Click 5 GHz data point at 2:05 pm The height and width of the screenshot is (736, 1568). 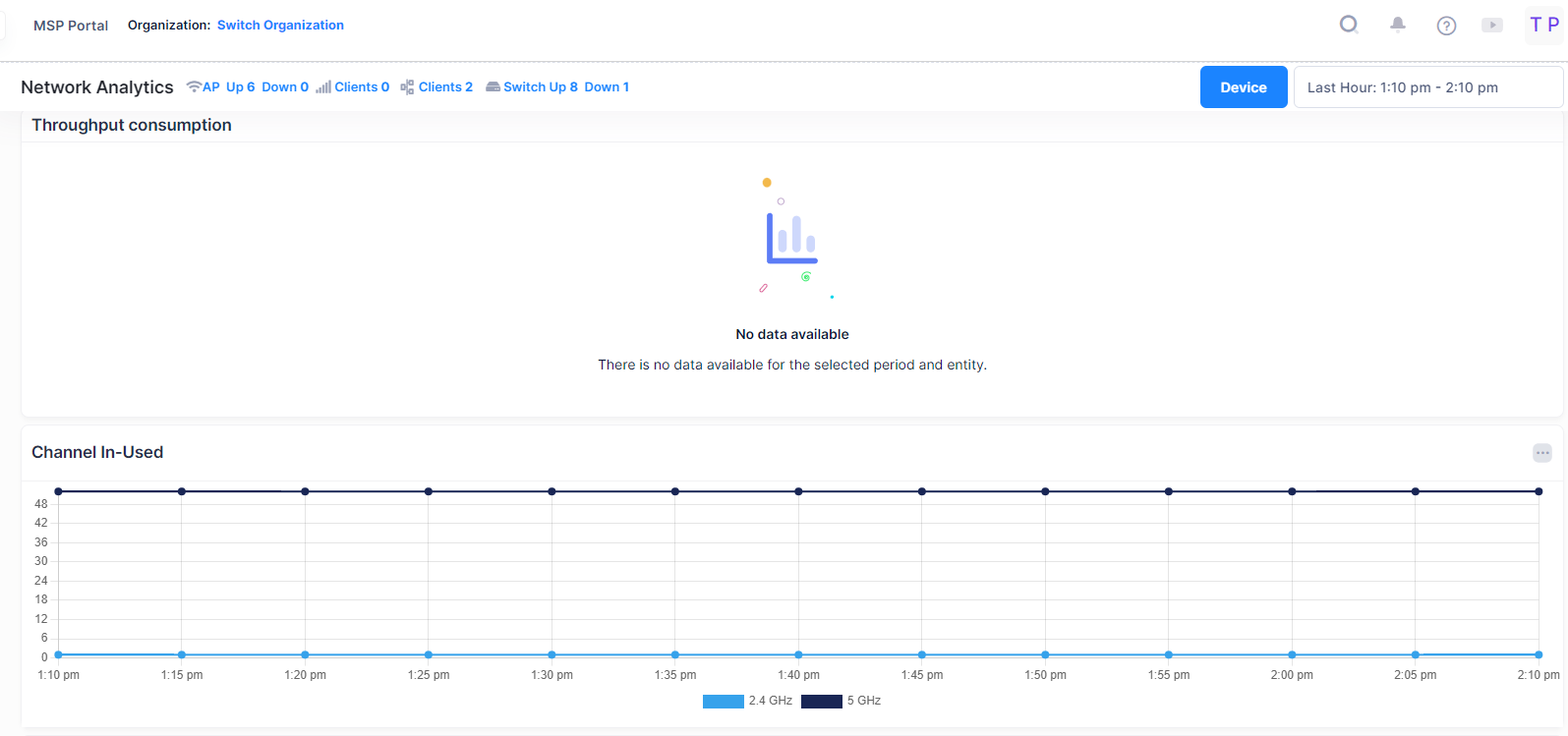[1416, 491]
